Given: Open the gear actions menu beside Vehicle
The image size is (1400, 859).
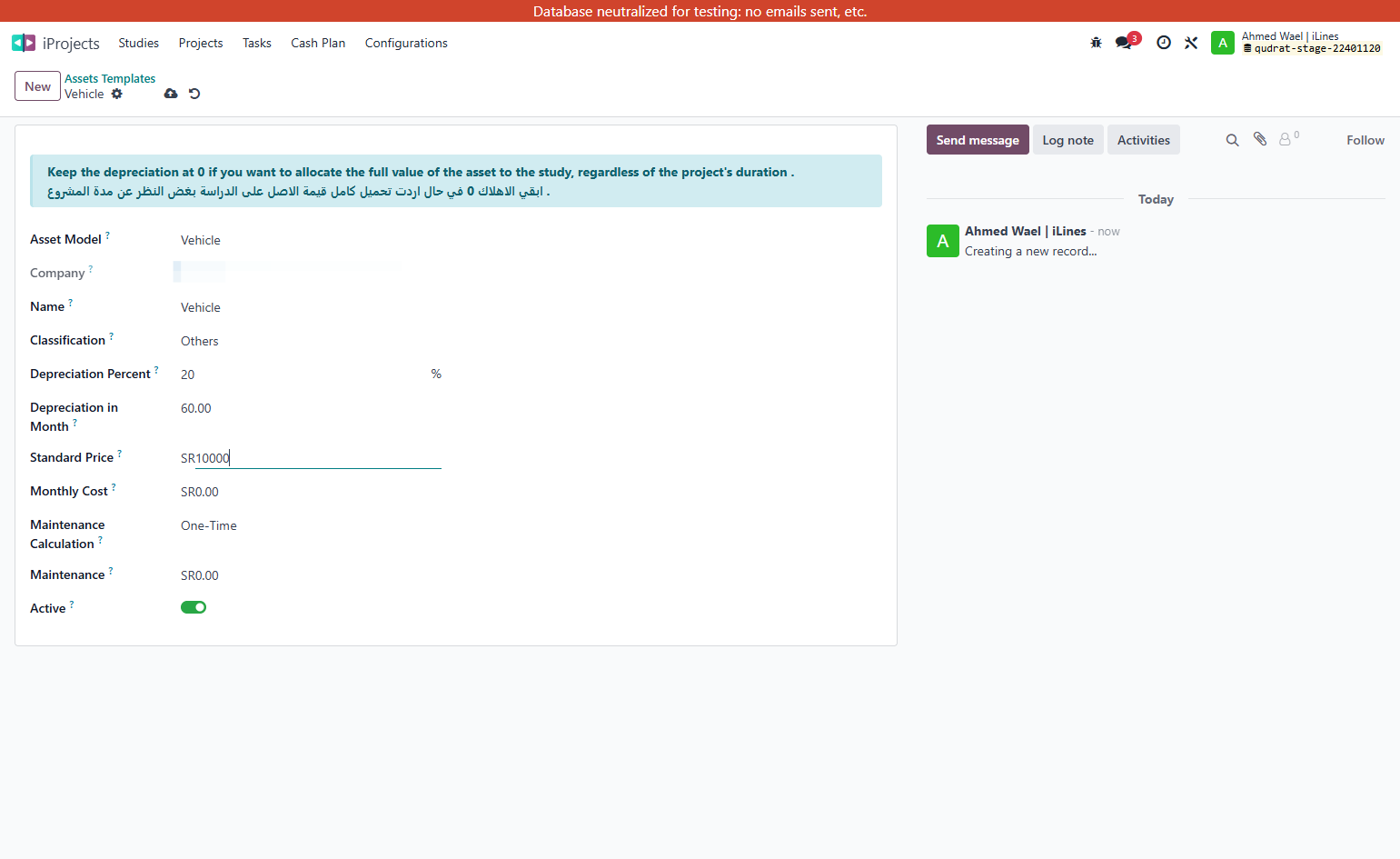Looking at the screenshot, I should (117, 94).
